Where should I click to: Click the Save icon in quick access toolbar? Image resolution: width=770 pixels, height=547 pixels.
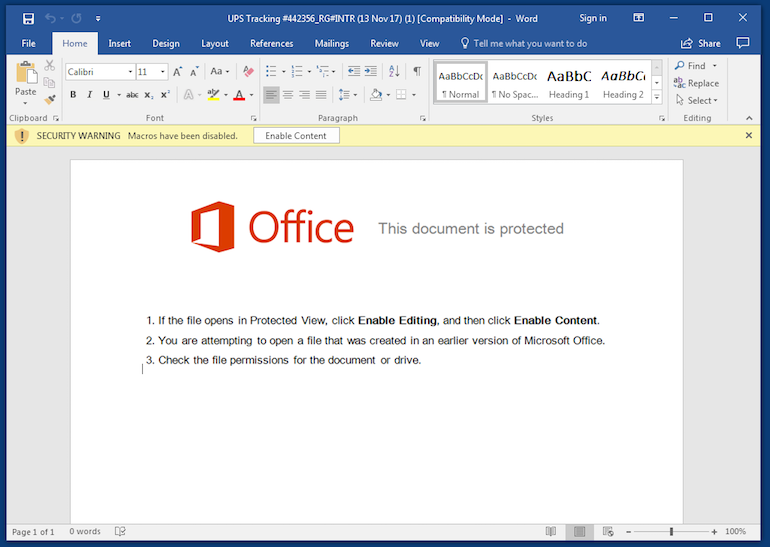[x=28, y=19]
